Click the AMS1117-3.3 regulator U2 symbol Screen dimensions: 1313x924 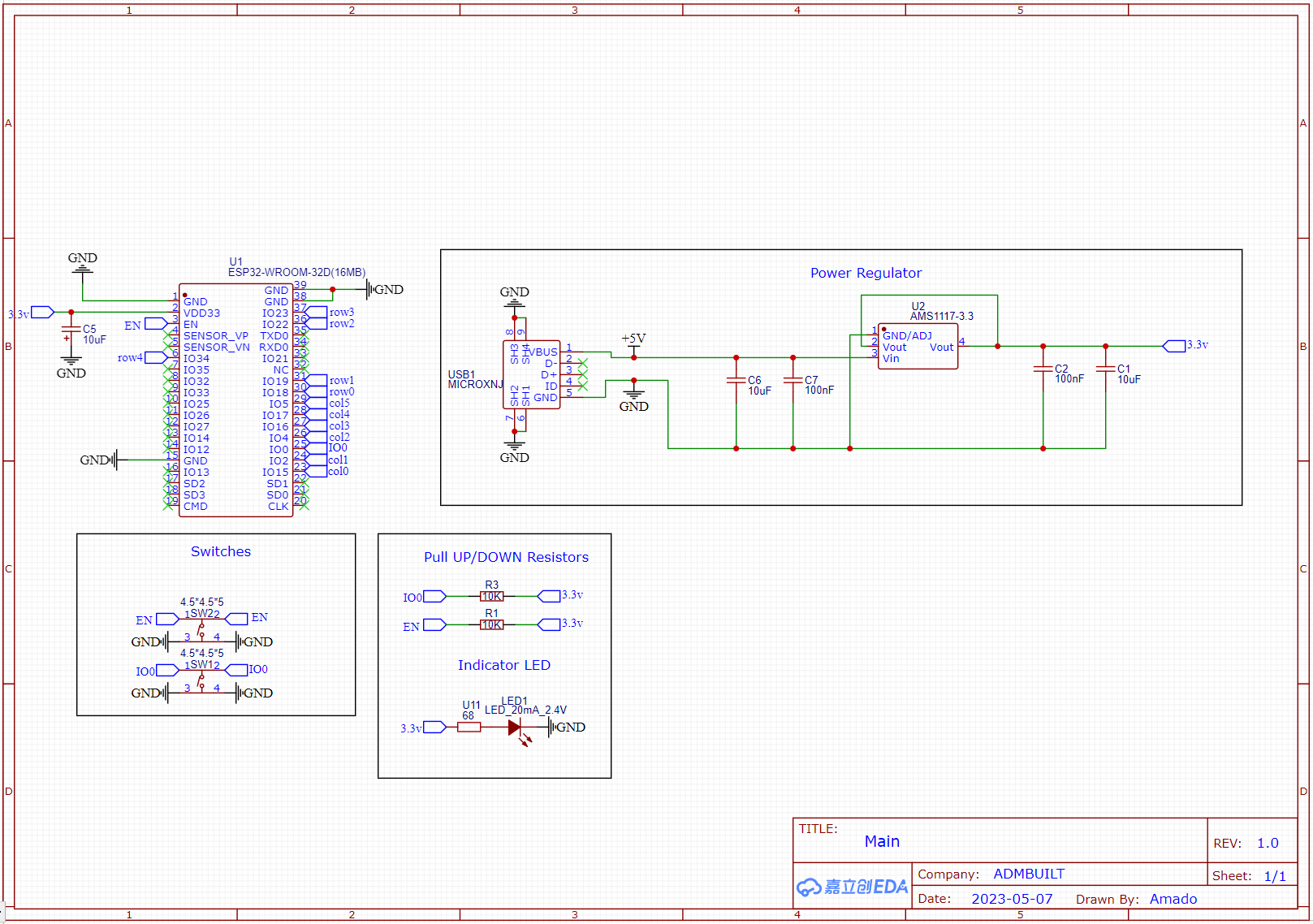click(x=918, y=348)
